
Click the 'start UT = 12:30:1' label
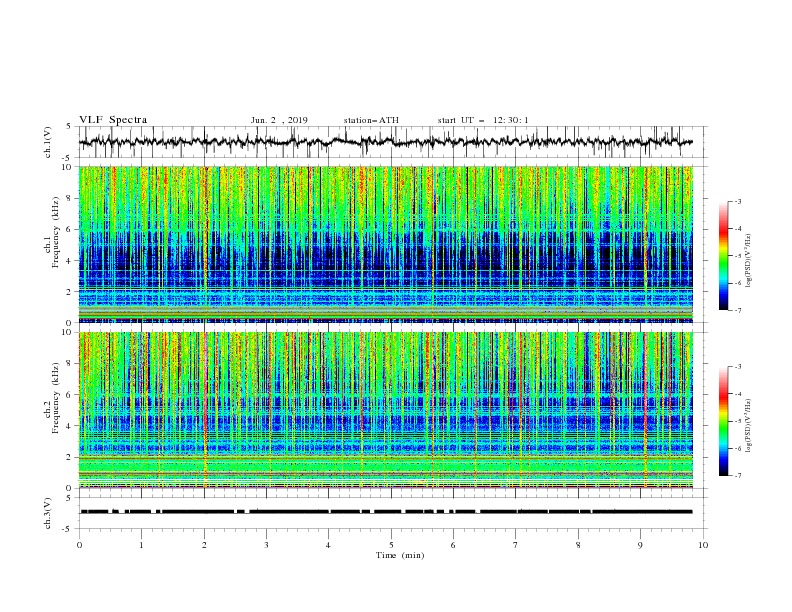coord(483,120)
